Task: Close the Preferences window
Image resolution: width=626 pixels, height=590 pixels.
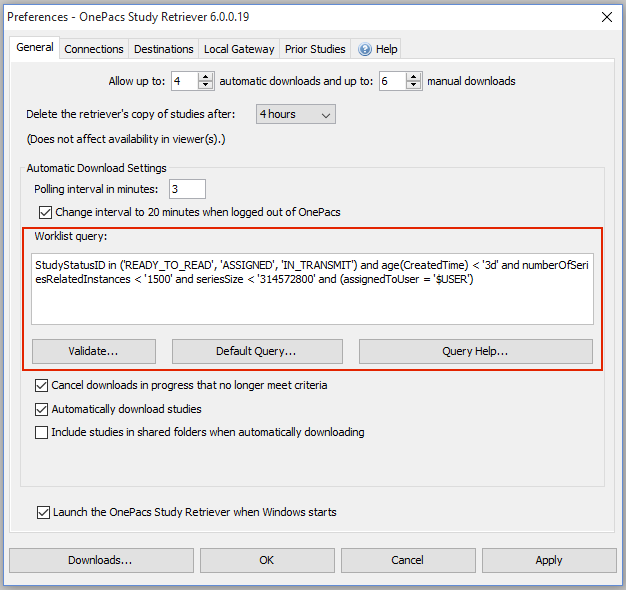Action: [606, 17]
